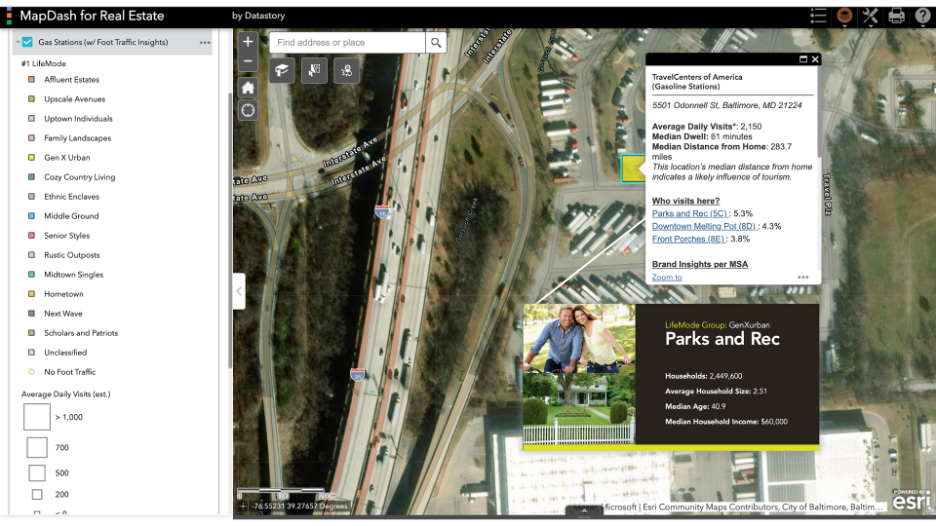
Task: Zoom in on the map
Action: point(248,42)
